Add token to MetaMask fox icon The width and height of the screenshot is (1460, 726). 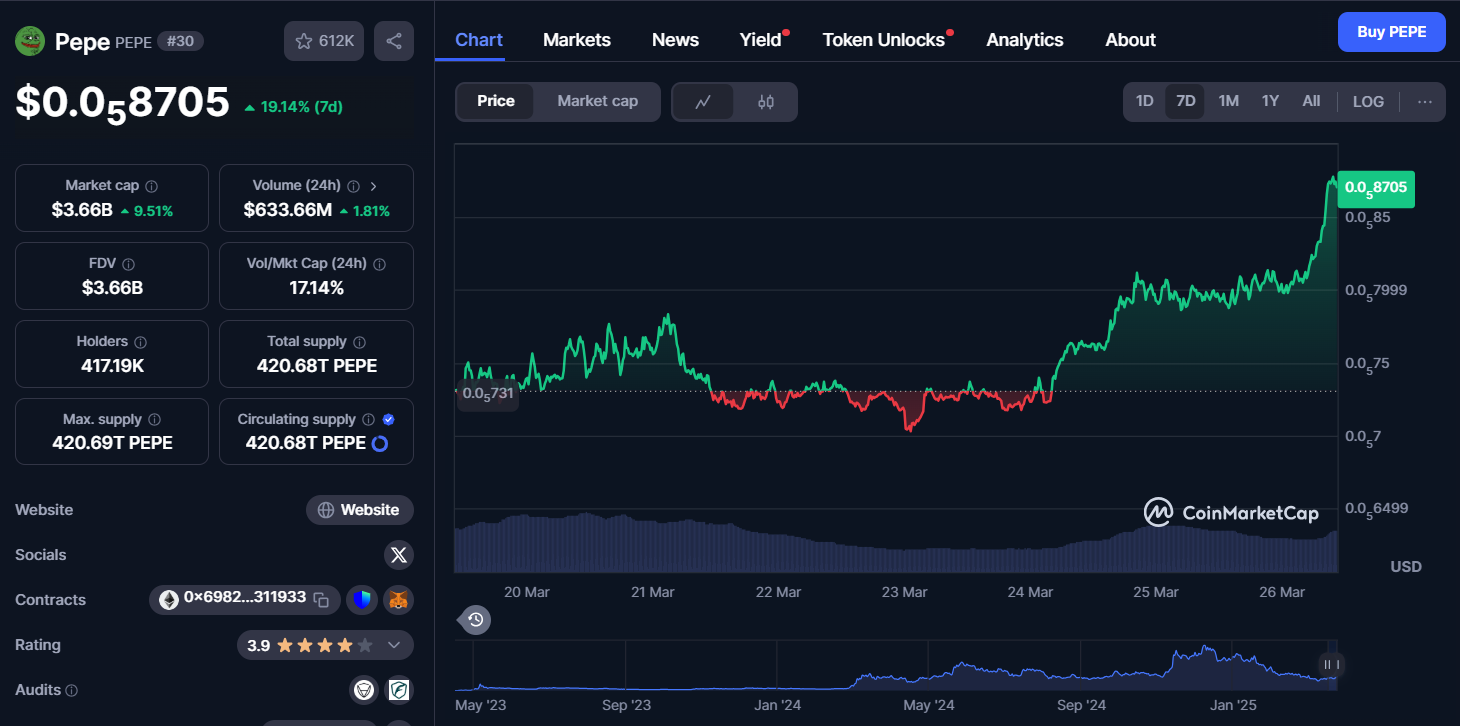click(x=399, y=600)
